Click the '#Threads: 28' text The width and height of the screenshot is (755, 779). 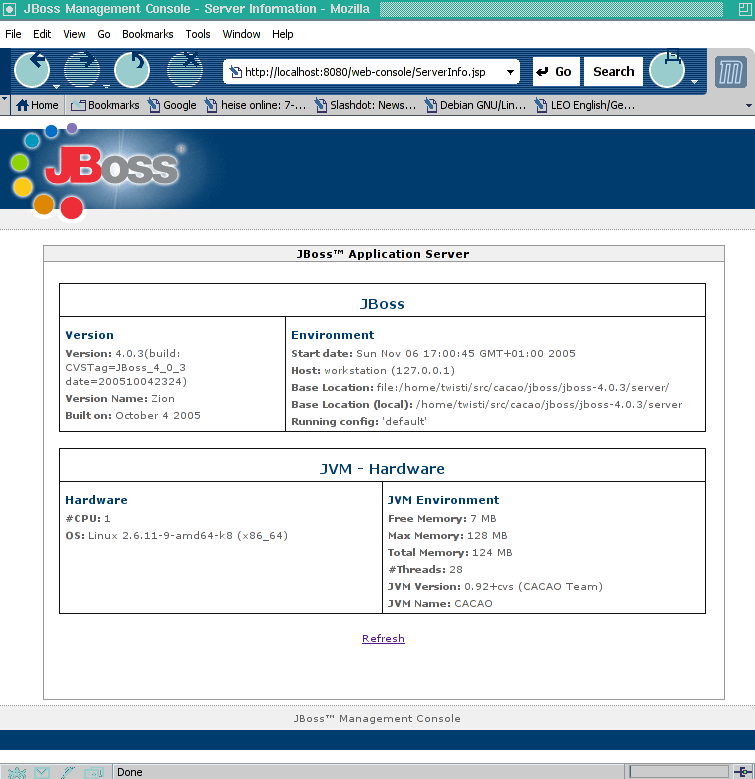coord(425,569)
